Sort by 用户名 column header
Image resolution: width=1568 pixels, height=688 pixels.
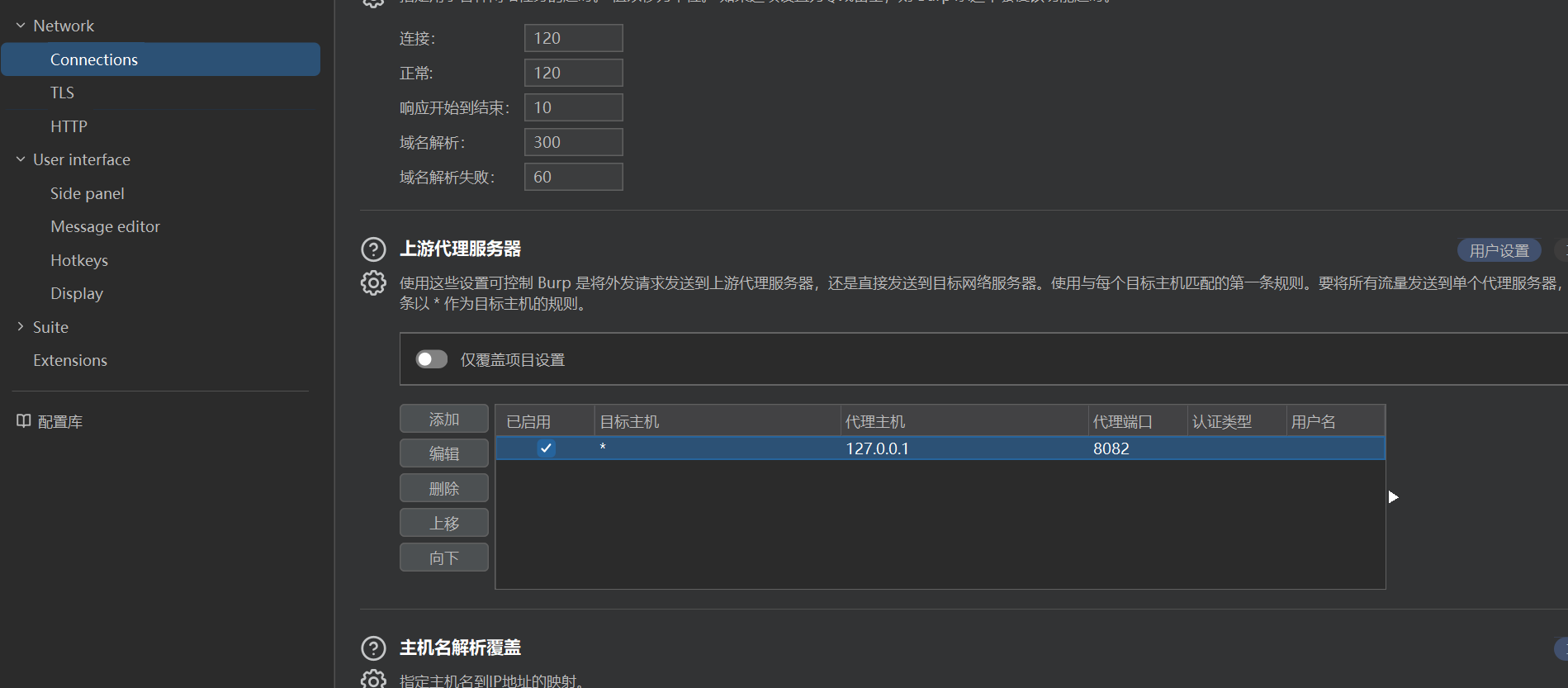(1335, 421)
